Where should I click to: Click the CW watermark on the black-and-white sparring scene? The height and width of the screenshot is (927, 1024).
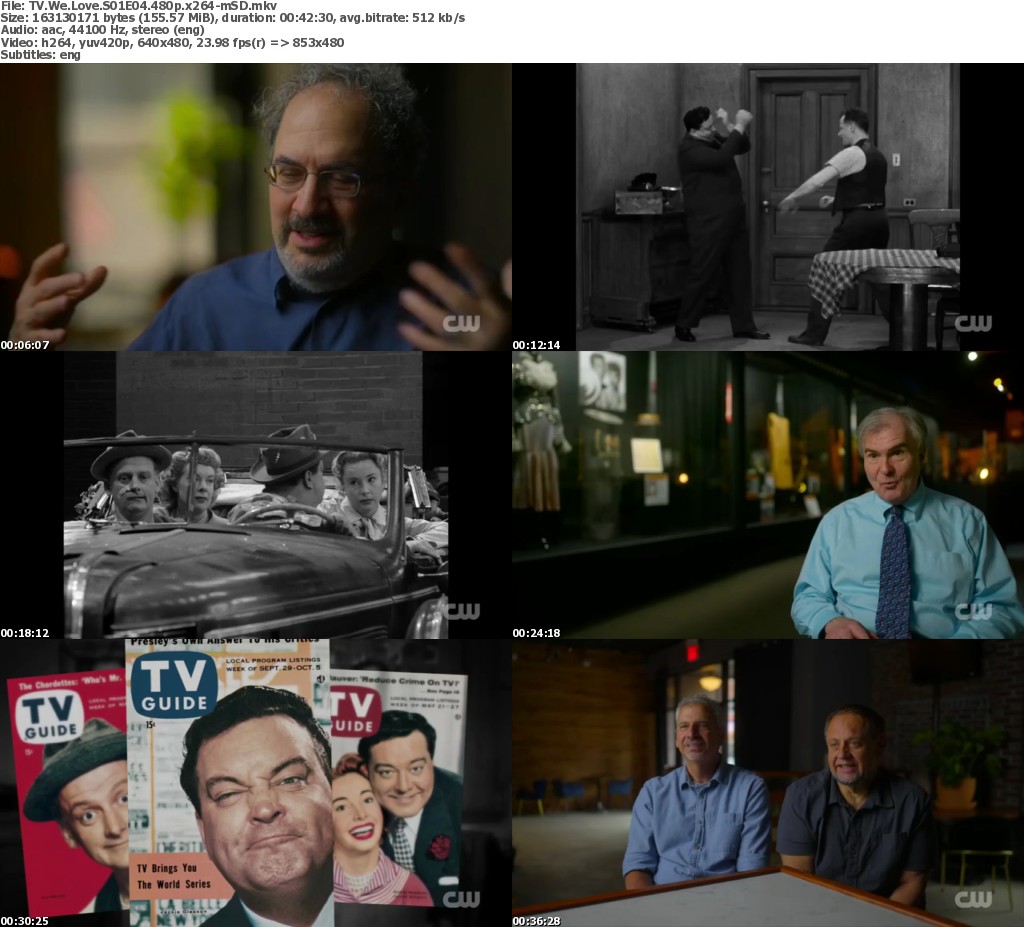[x=973, y=323]
